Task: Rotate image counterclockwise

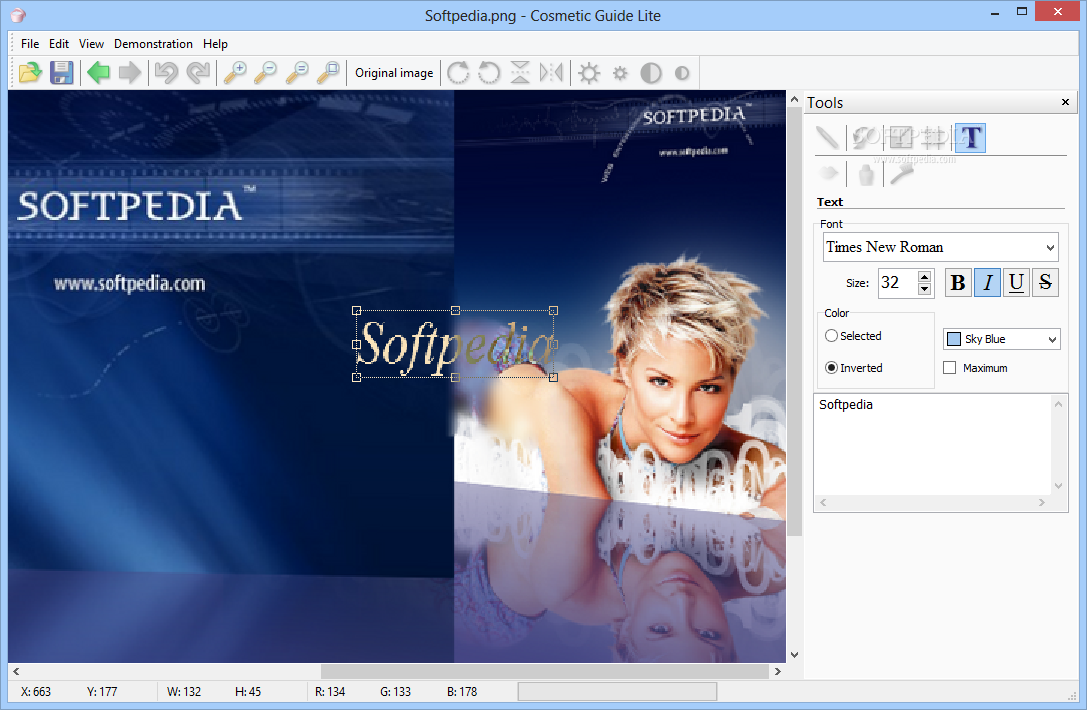Action: tap(489, 73)
